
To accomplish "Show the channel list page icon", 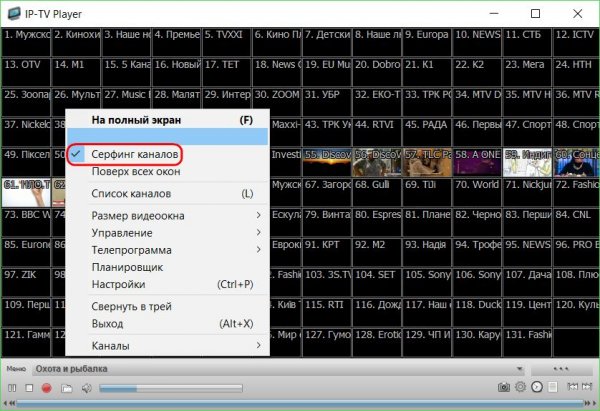I will 553,387.
